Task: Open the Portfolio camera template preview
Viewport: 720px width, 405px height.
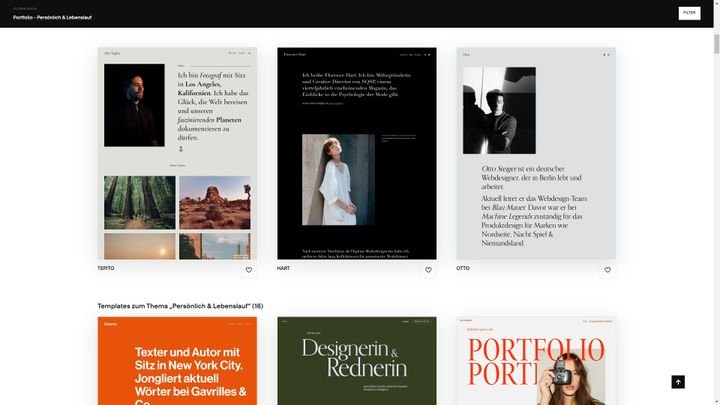Action: click(536, 361)
